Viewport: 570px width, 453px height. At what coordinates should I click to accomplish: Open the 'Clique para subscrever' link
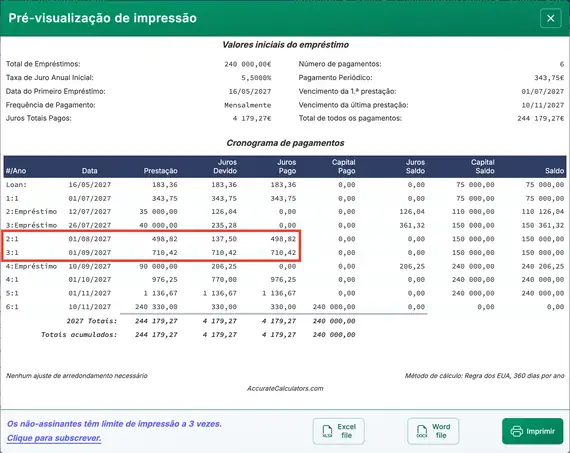pos(54,438)
